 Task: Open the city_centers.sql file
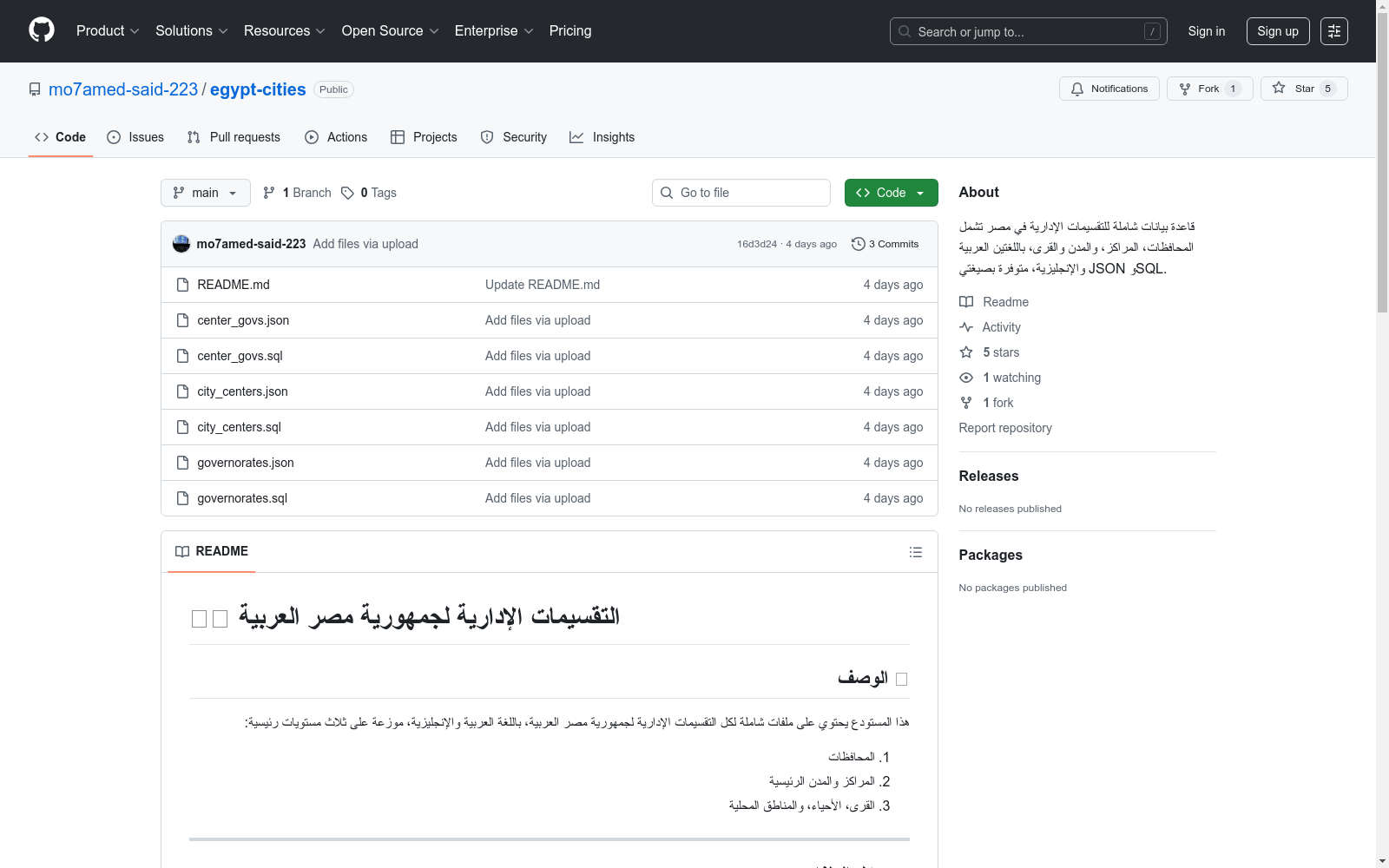tap(239, 427)
